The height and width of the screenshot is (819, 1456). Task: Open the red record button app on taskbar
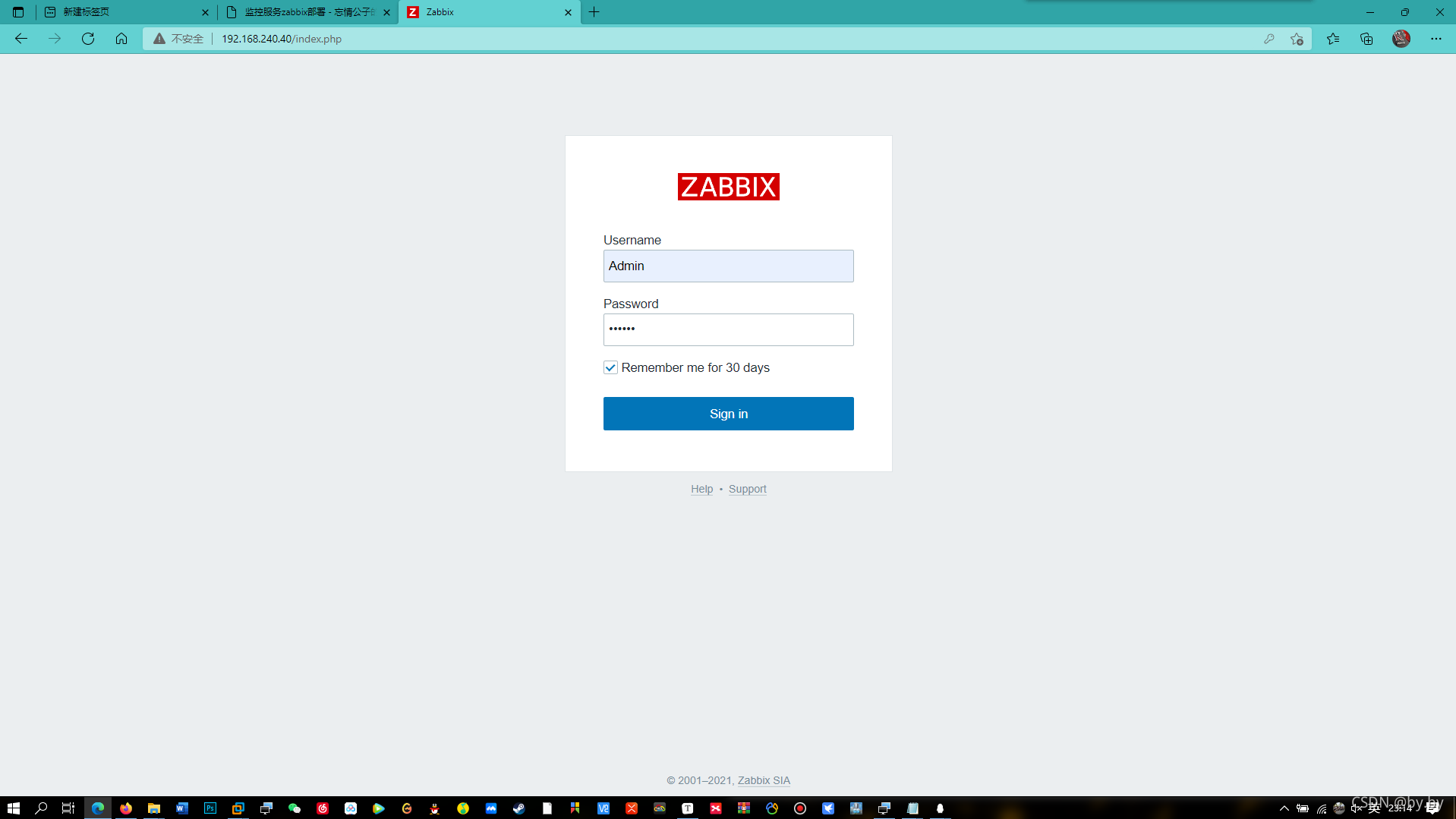pos(800,808)
